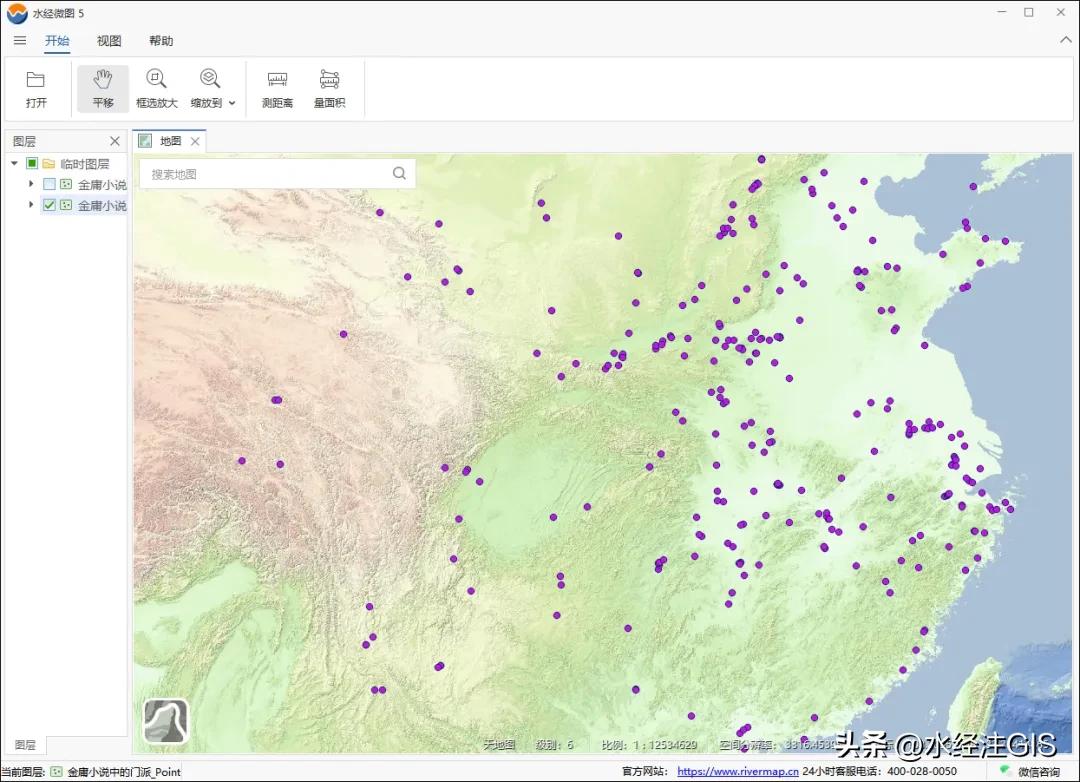This screenshot has height=782, width=1080.
Task: Activate the 框选放大 box zoom tool
Action: point(156,80)
